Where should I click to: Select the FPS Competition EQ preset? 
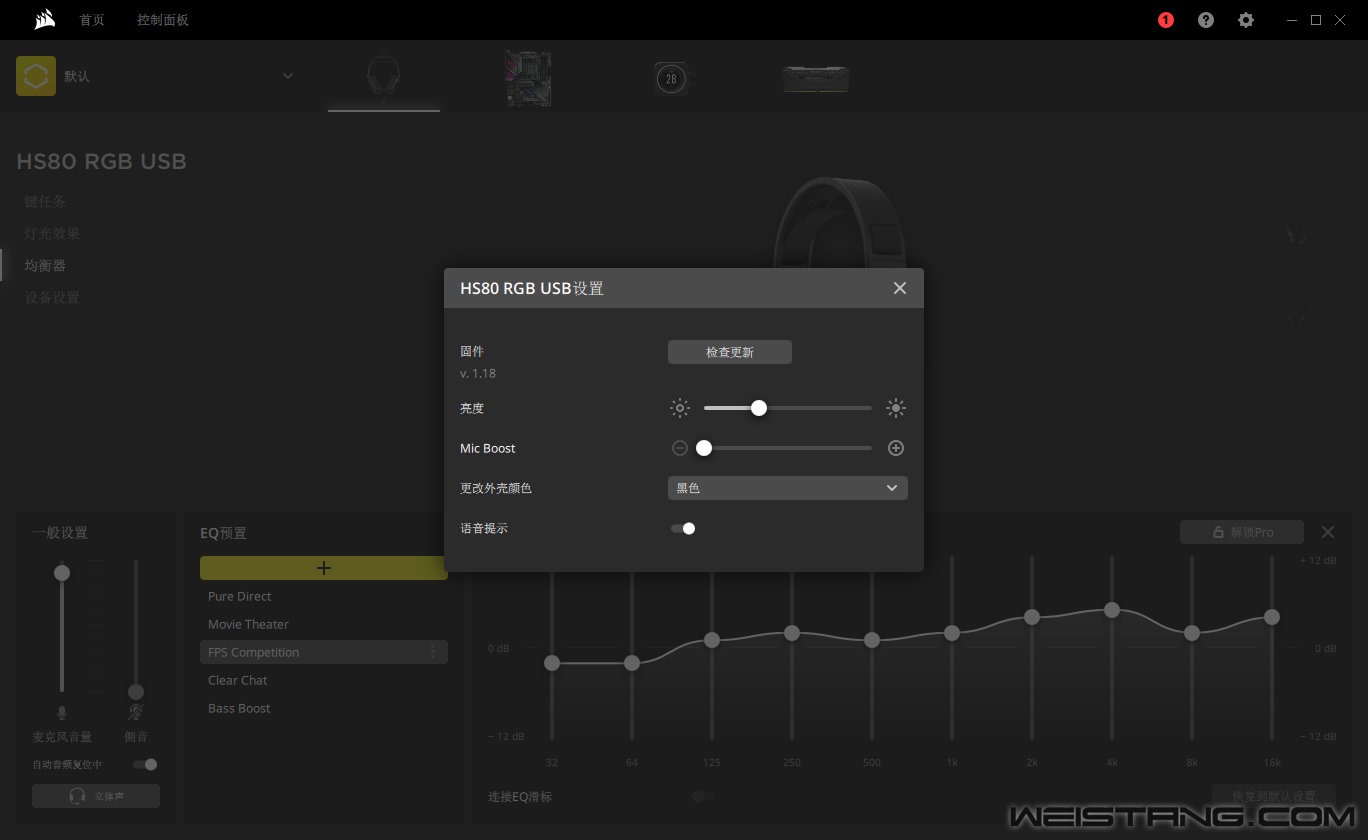[x=324, y=652]
